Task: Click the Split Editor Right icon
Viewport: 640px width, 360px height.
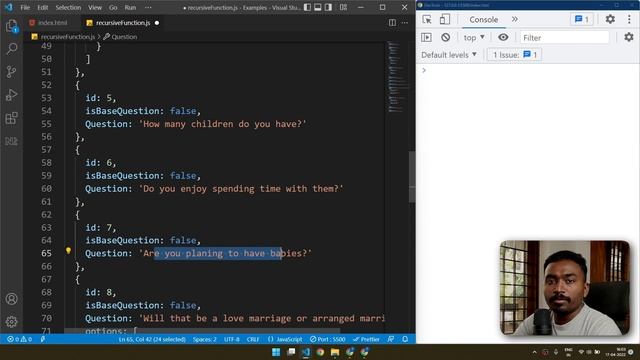Action: (392, 23)
